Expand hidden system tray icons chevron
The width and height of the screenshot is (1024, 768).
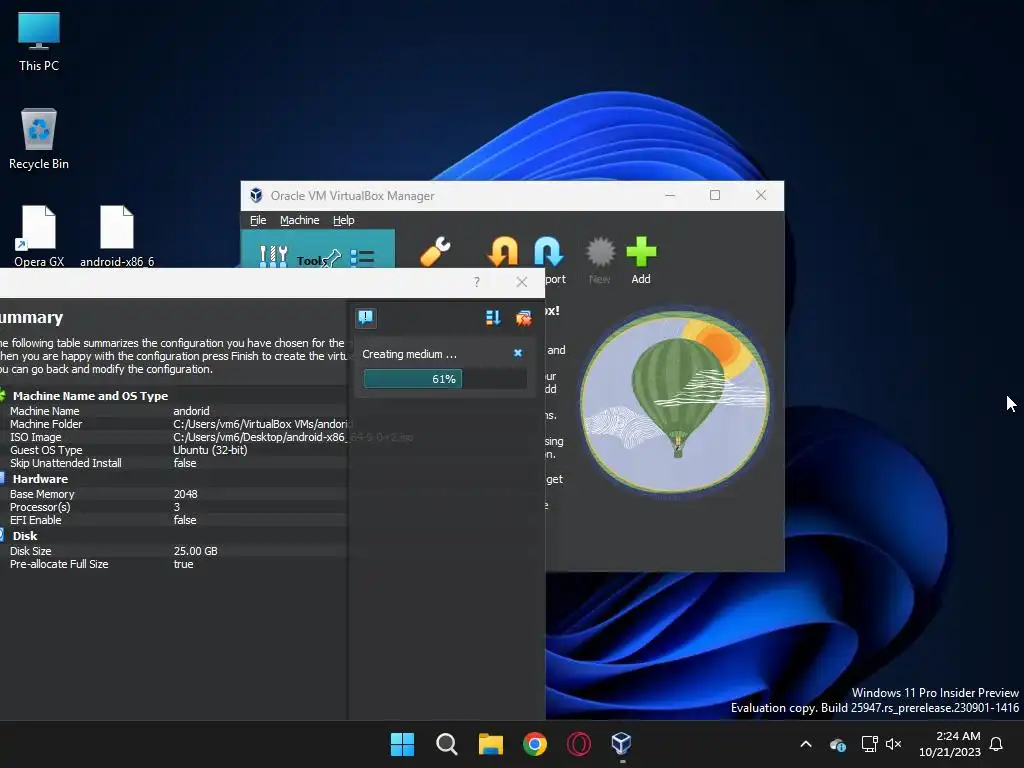tap(806, 744)
